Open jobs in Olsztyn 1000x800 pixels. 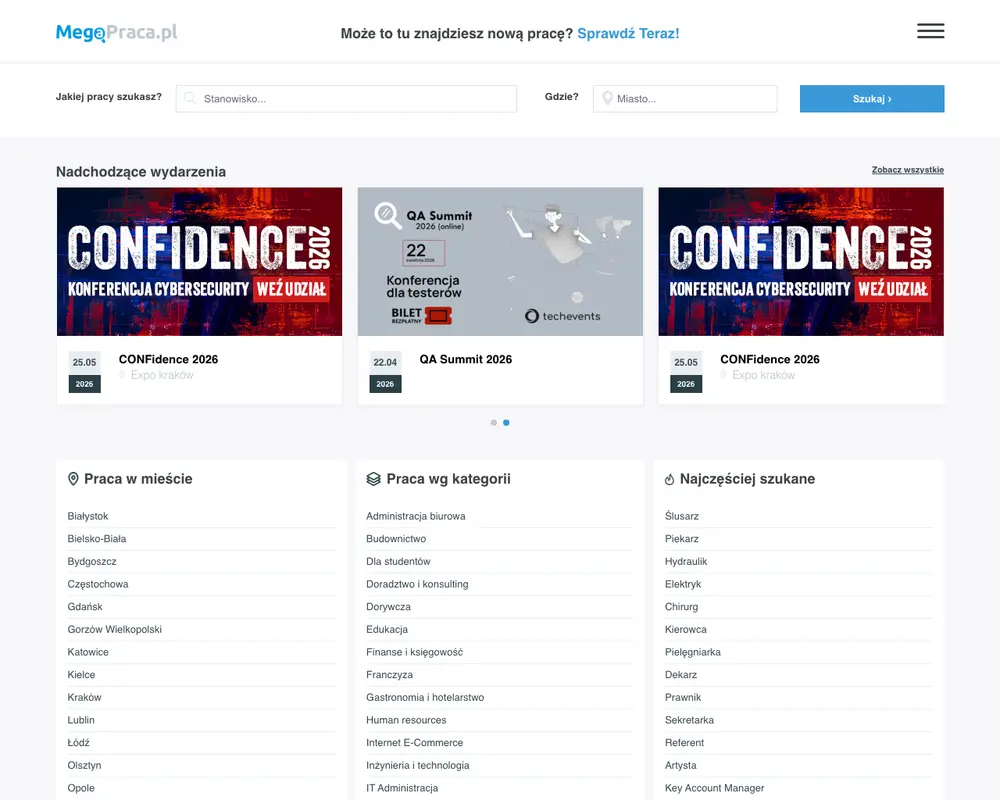84,765
